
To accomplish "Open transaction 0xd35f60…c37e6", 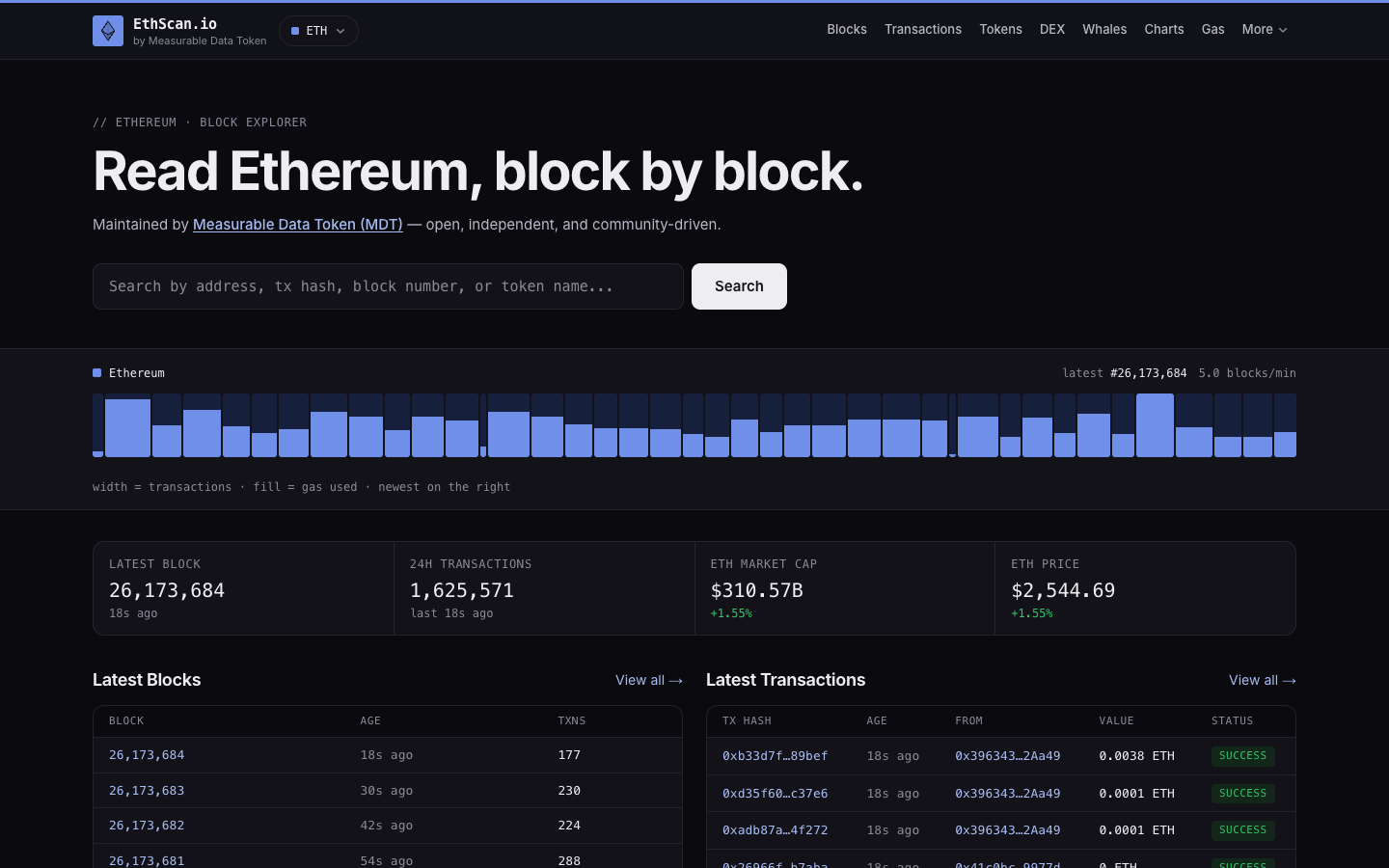I will pos(775,794).
